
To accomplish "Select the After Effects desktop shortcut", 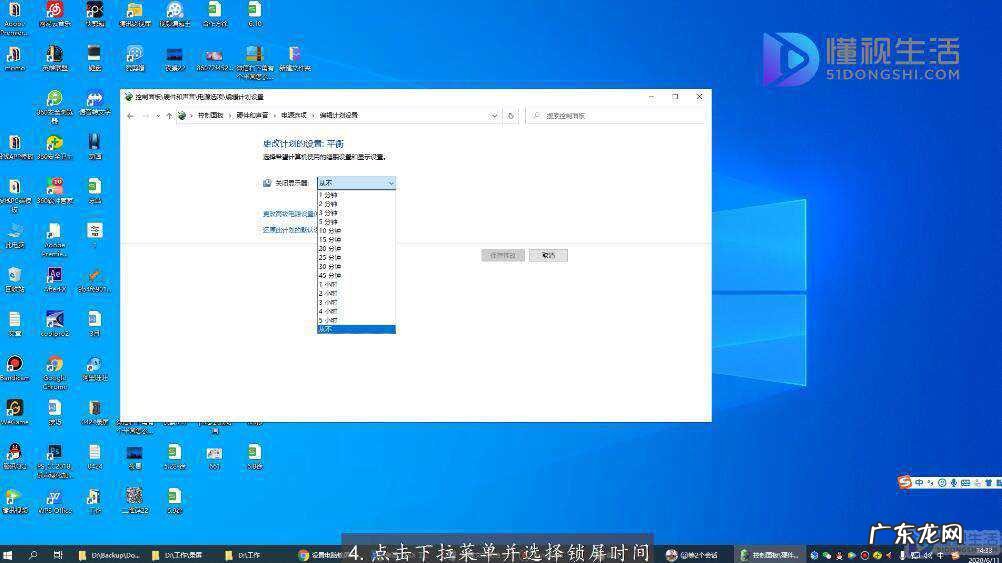I will 55,276.
